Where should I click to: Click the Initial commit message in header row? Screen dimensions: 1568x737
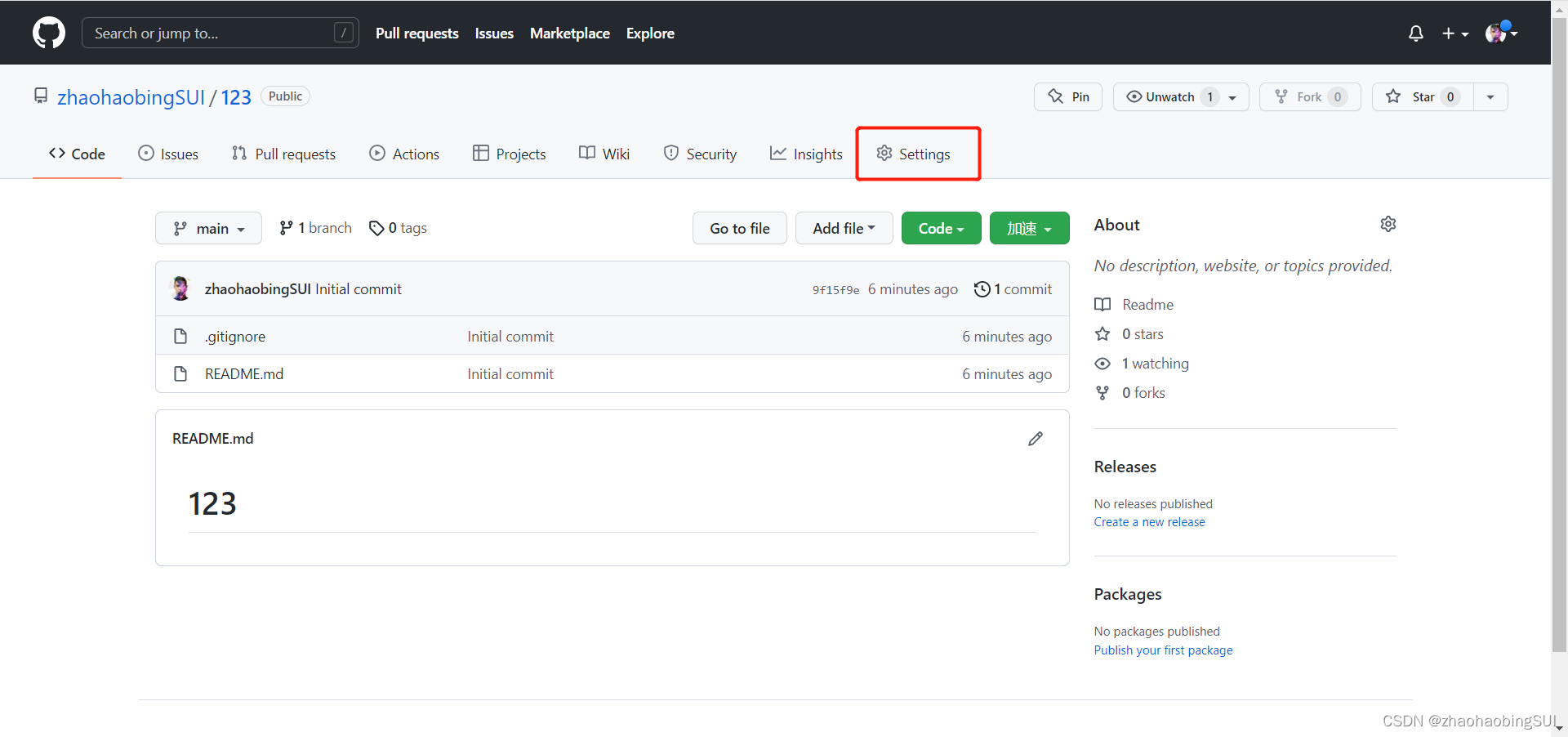coord(359,289)
